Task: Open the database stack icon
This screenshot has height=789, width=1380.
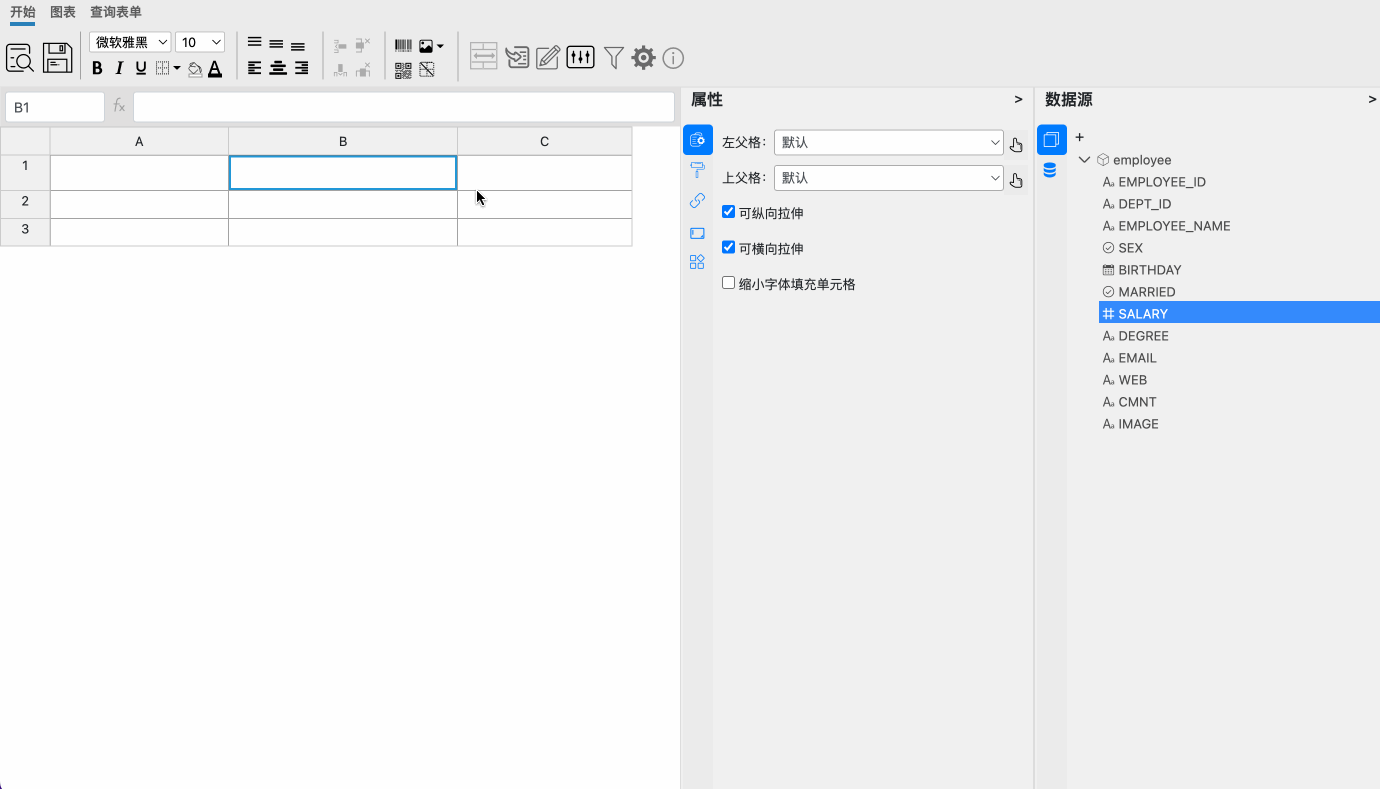Action: 1050,170
